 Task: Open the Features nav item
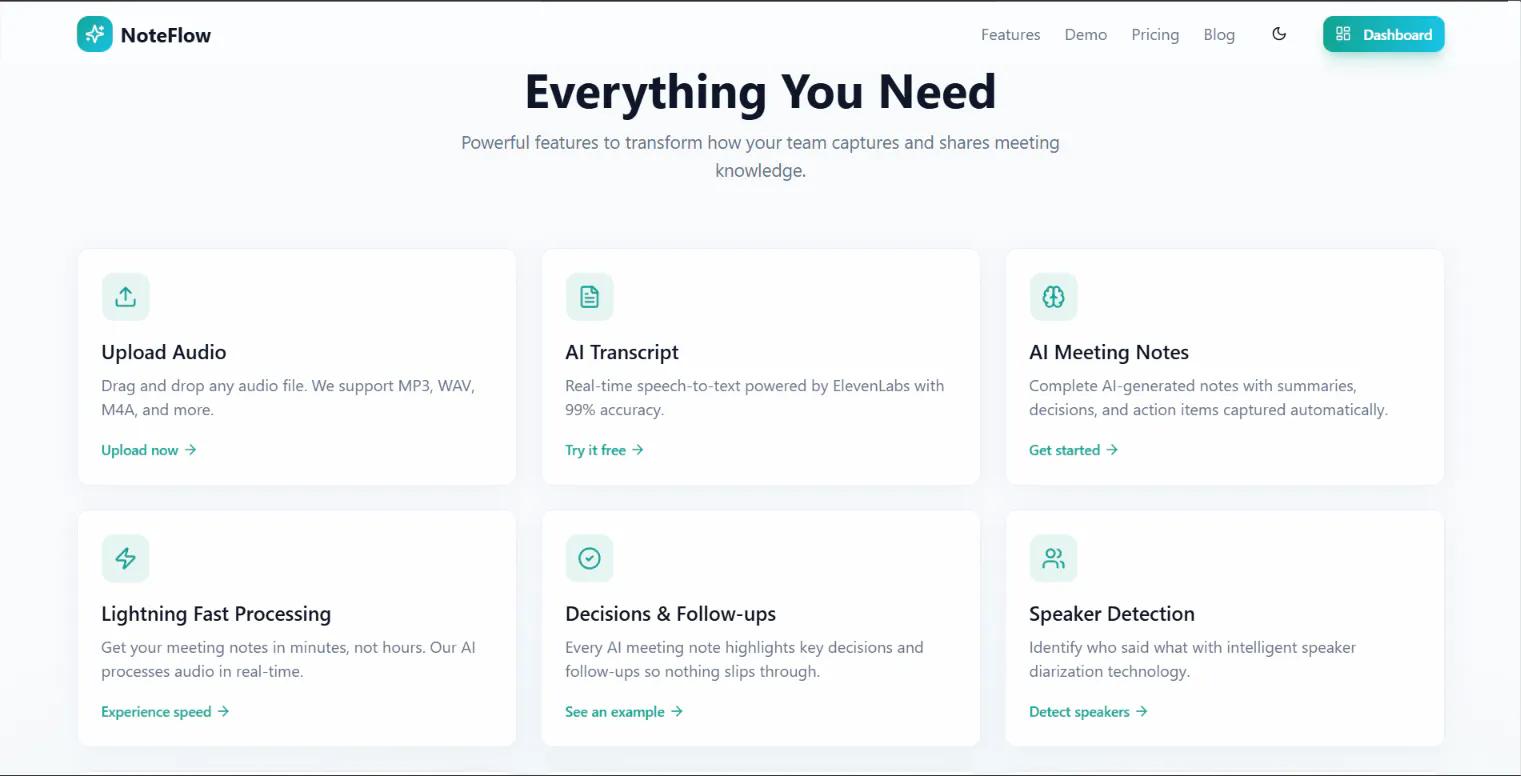(x=1010, y=35)
